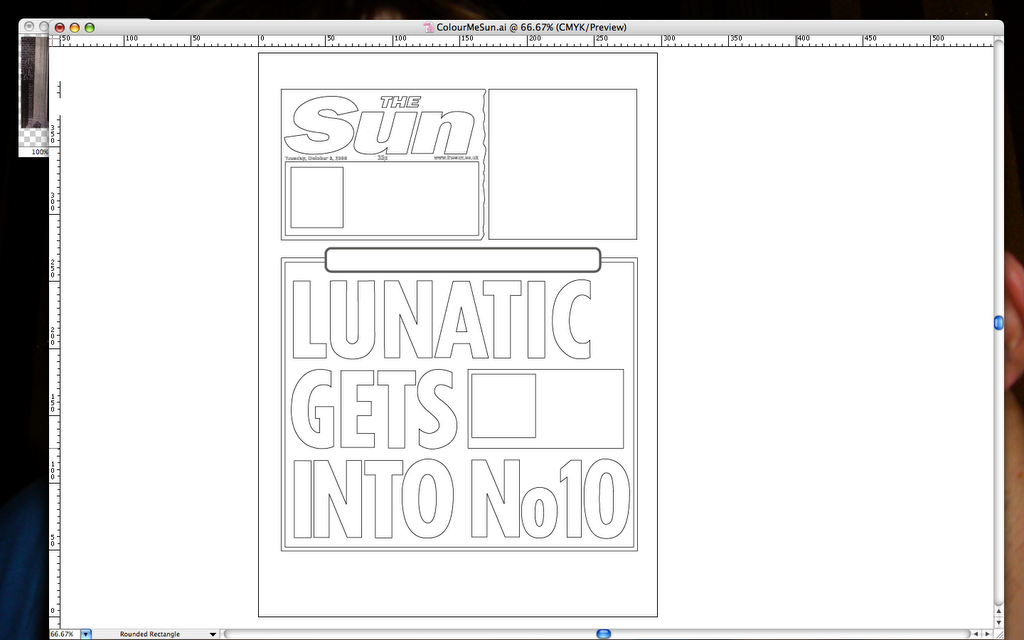Click the scroll up arrow of vertical scrollbar
The height and width of the screenshot is (640, 1024).
999,612
